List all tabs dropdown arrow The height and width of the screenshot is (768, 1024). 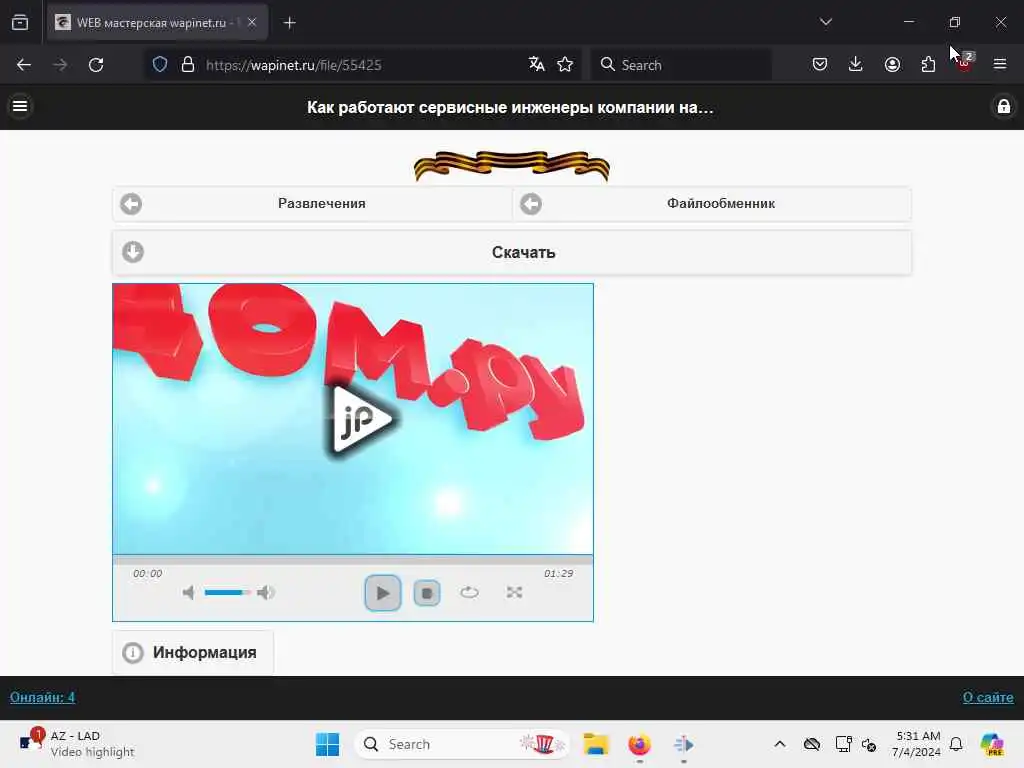[x=825, y=22]
